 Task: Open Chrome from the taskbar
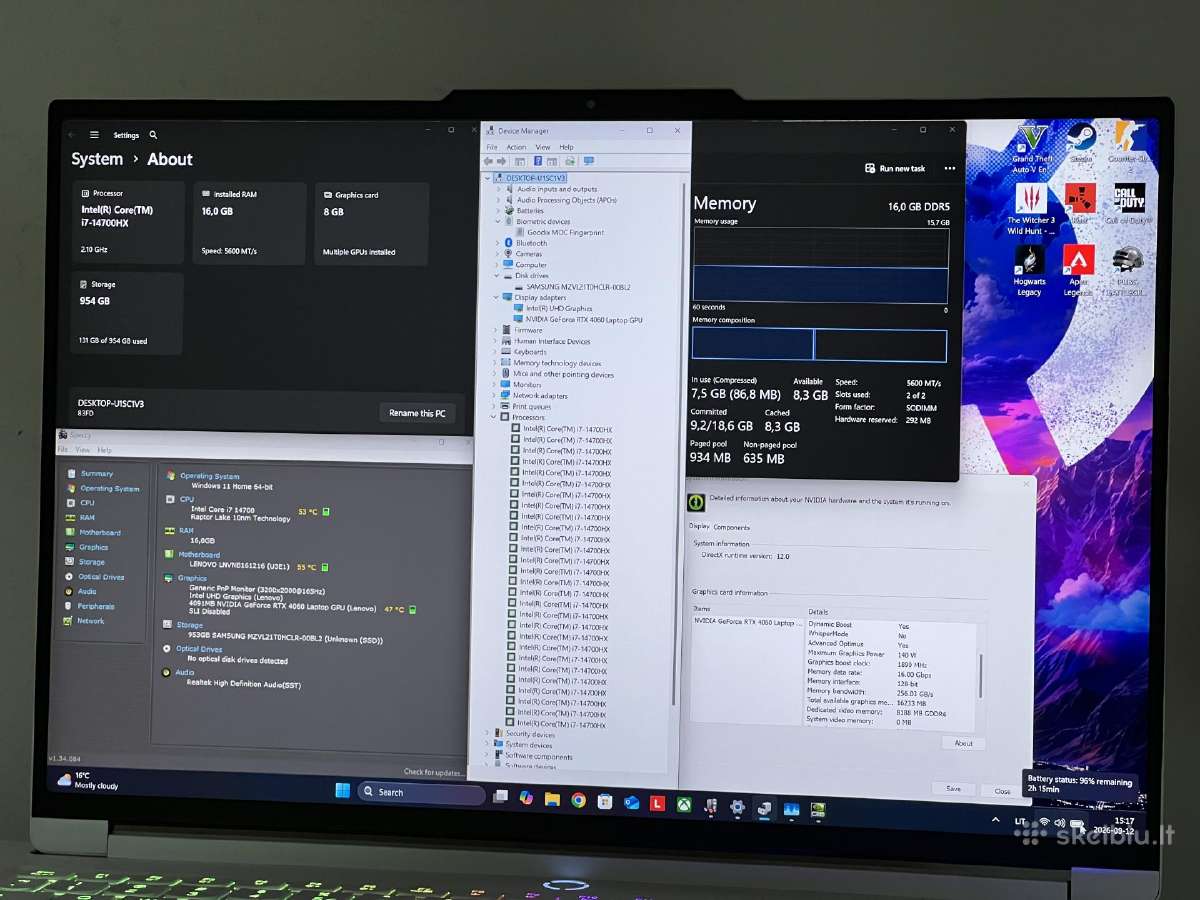click(x=579, y=800)
